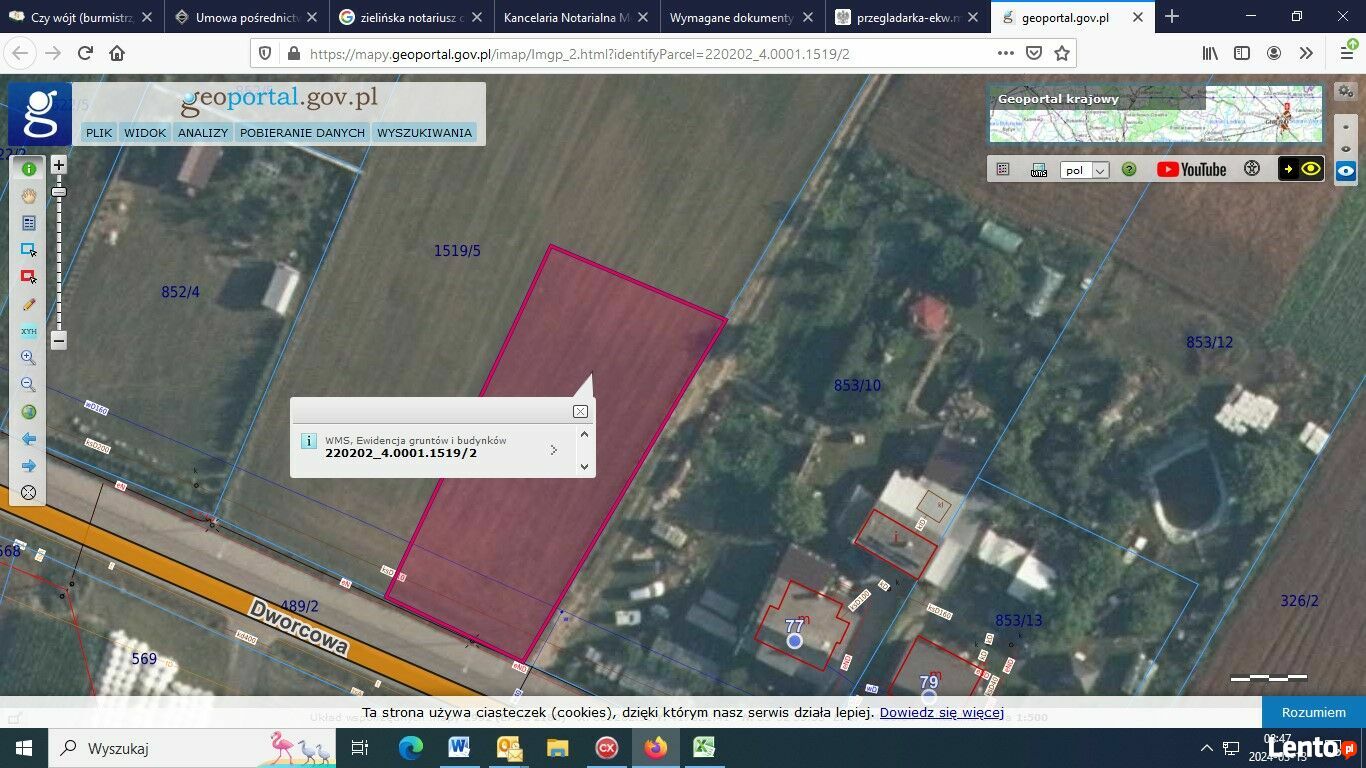Screen dimensions: 1366x768
Task: Click the Rozumiem cookie button
Action: tap(1314, 712)
